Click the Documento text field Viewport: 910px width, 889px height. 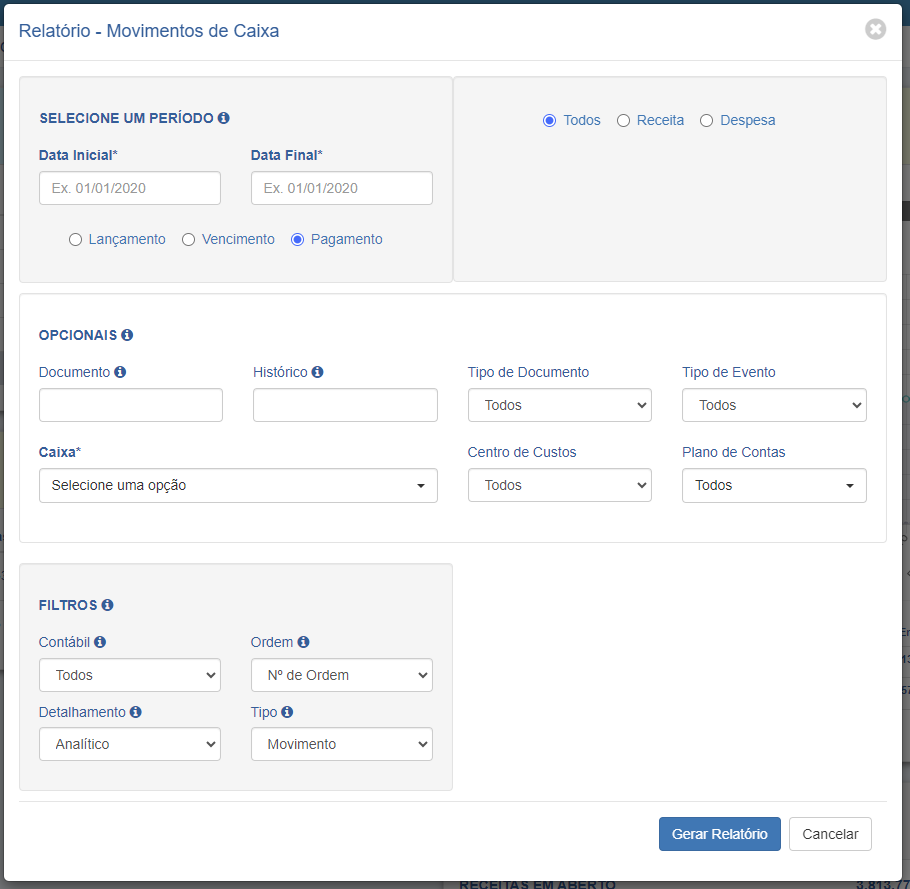point(131,405)
